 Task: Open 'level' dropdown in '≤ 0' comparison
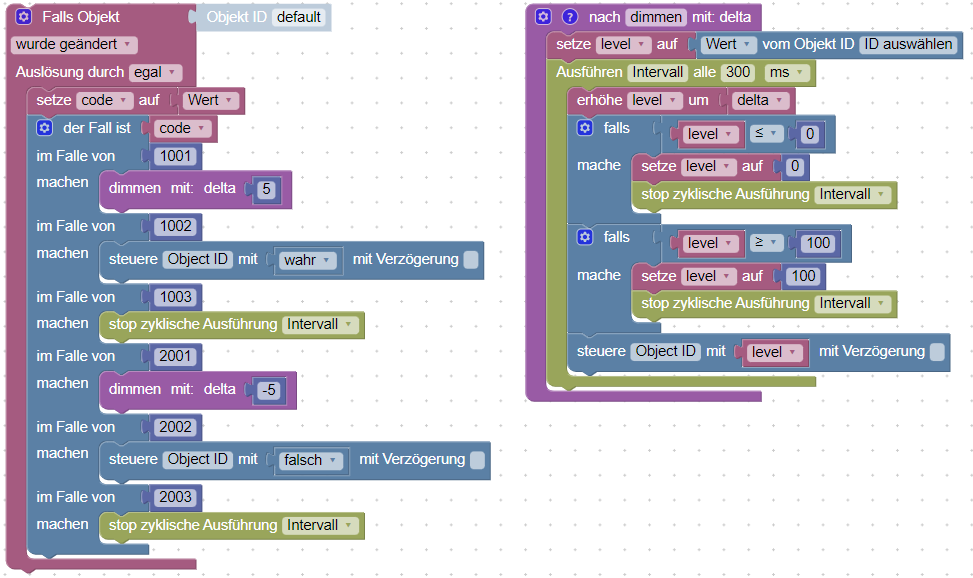click(711, 134)
